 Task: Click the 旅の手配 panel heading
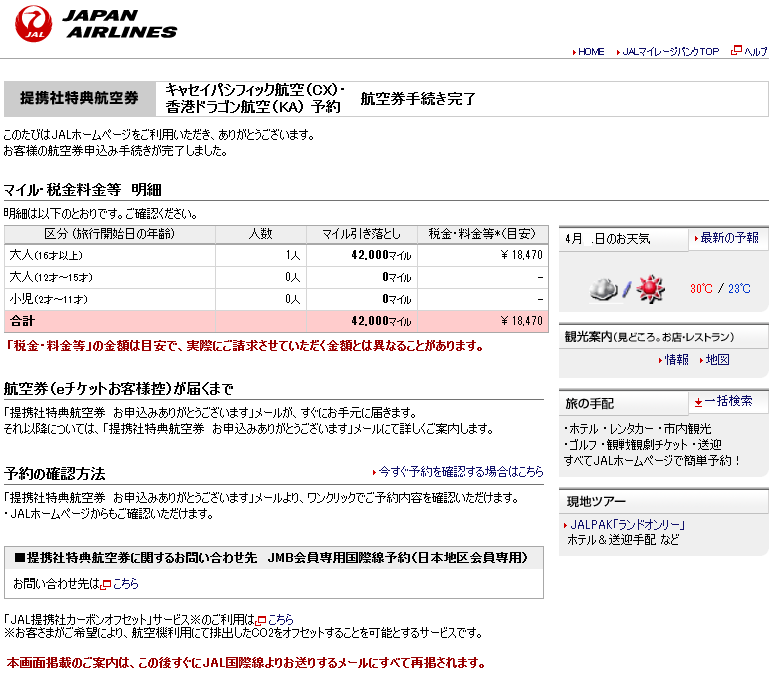click(x=590, y=404)
